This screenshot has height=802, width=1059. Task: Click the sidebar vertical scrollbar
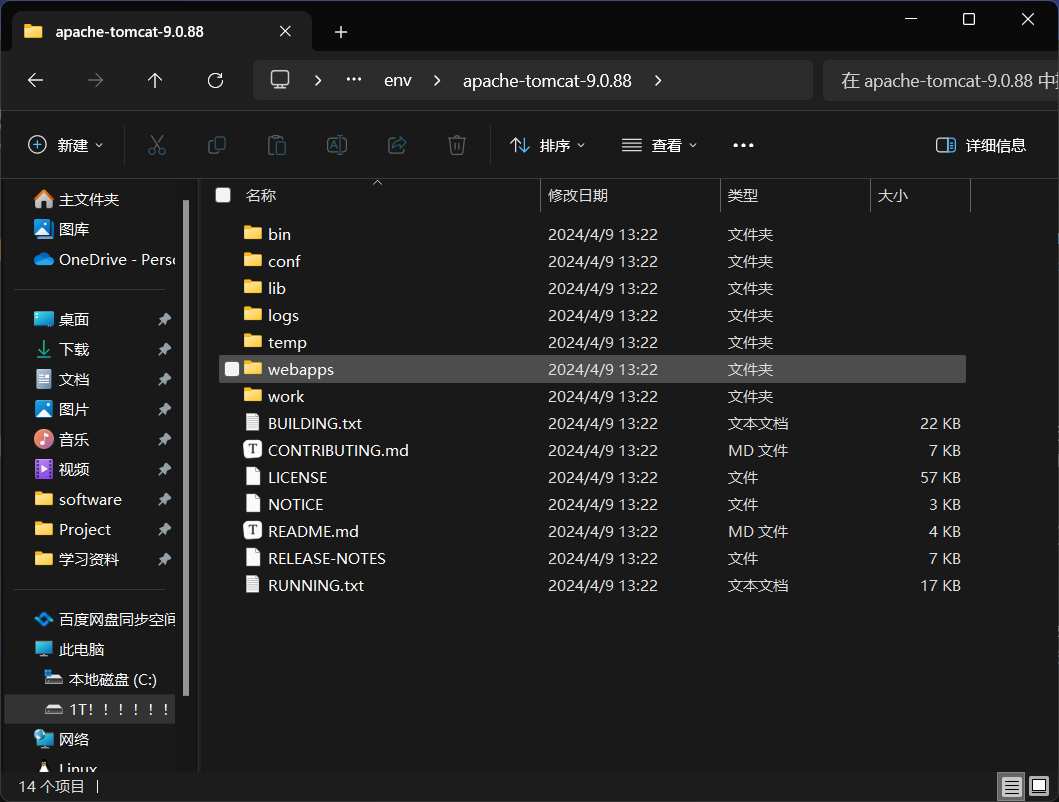click(186, 447)
